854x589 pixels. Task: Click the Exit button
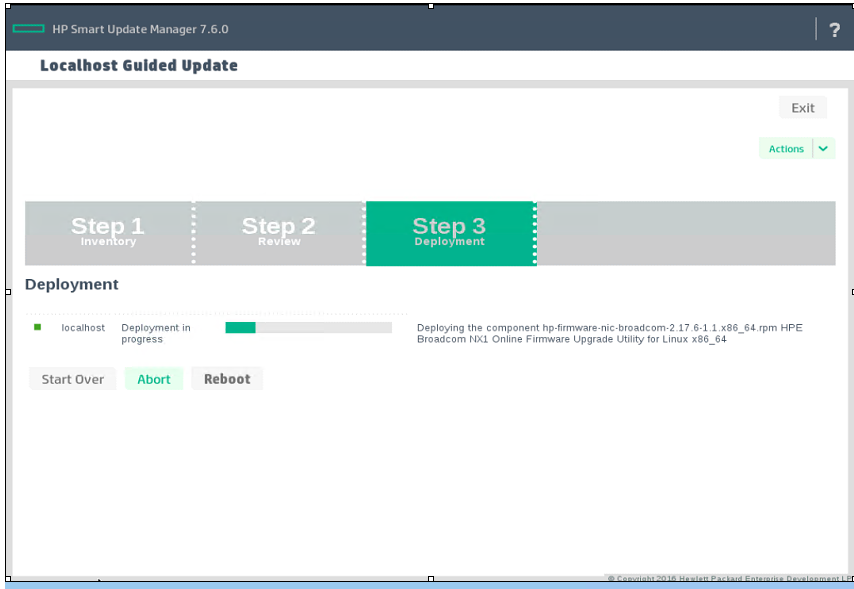pos(803,108)
